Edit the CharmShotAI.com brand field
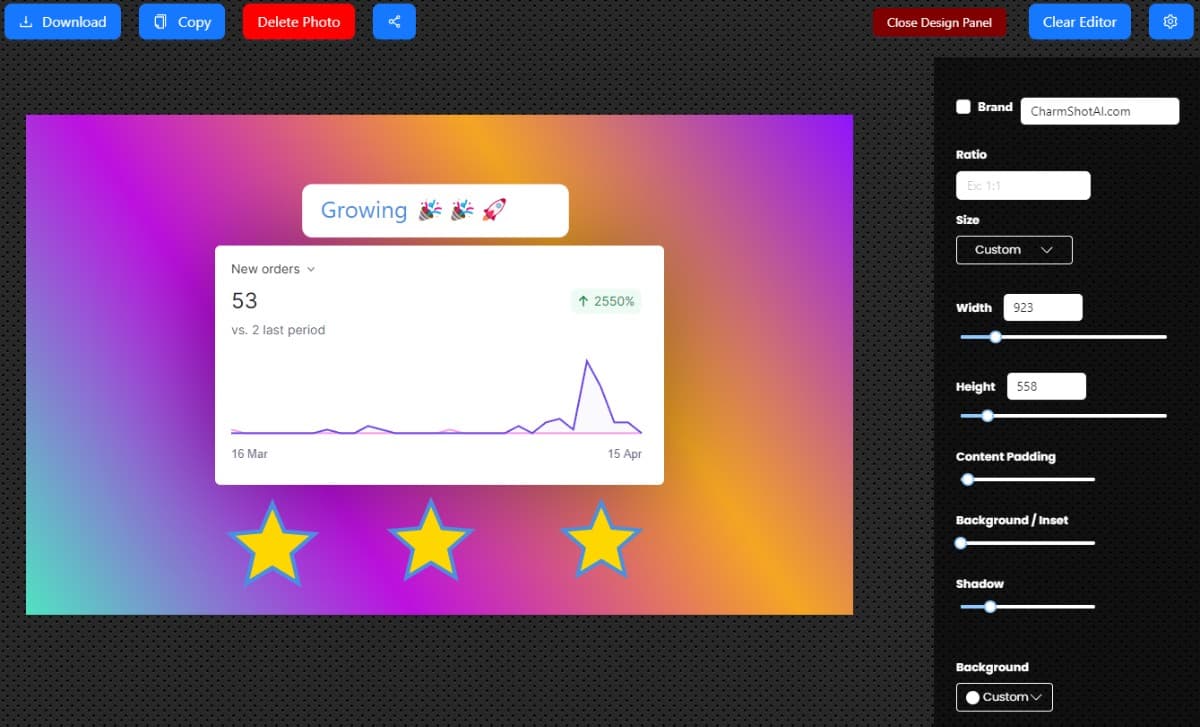Image resolution: width=1200 pixels, height=727 pixels. pyautogui.click(x=1099, y=111)
